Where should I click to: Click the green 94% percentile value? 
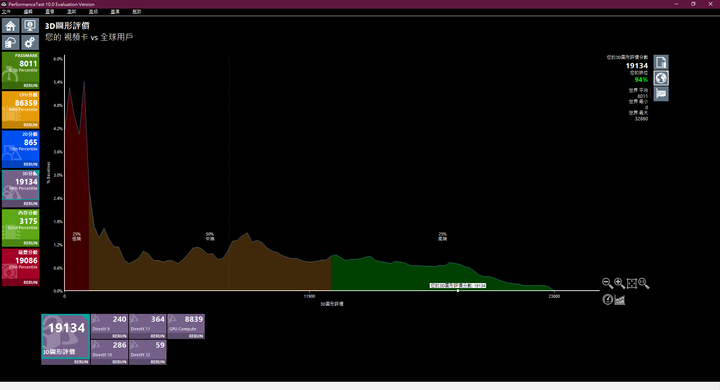coord(641,79)
